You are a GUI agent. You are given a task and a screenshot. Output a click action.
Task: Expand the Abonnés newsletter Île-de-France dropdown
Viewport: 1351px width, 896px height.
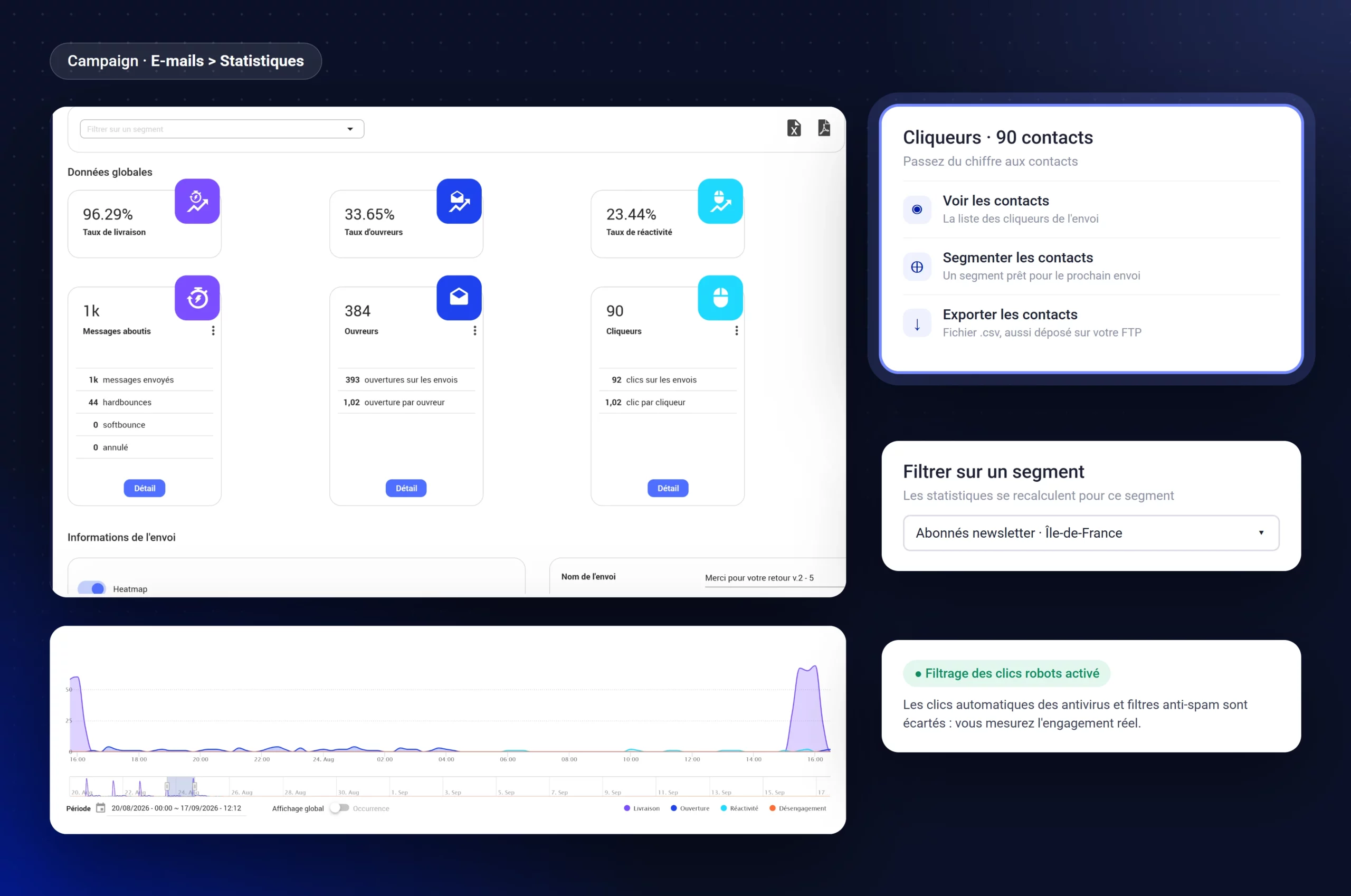point(1091,533)
